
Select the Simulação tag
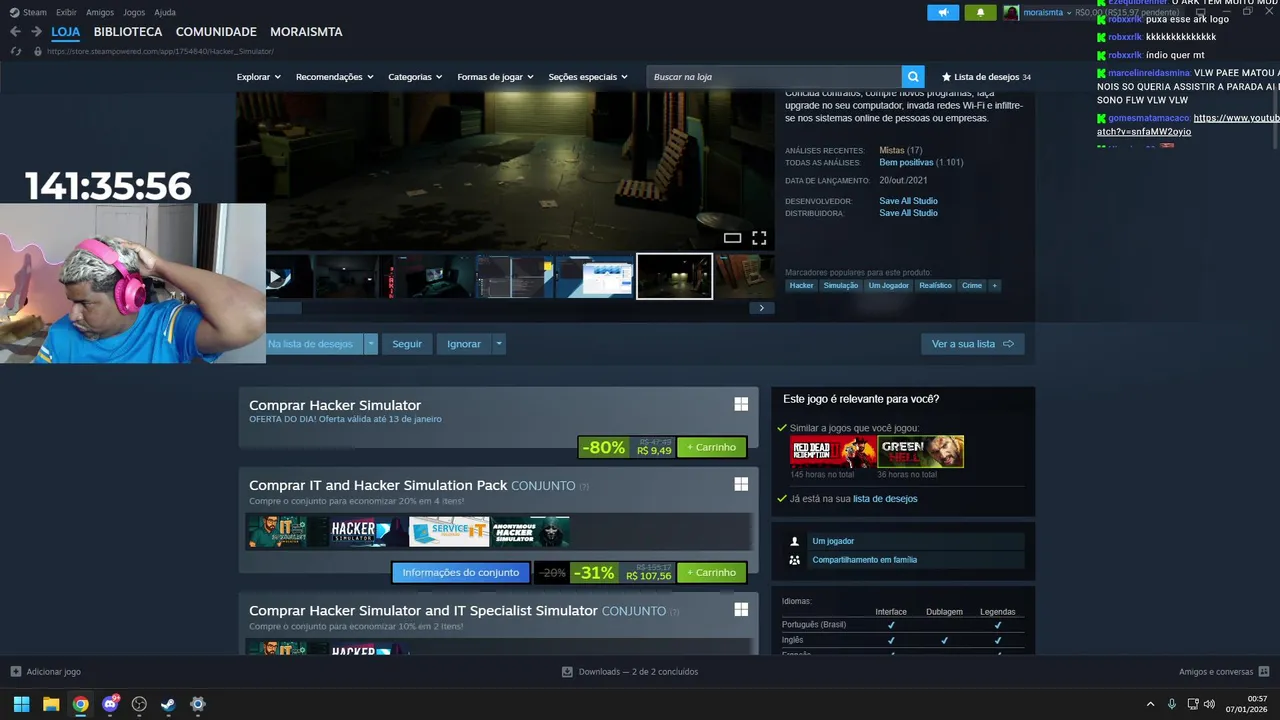pos(841,285)
